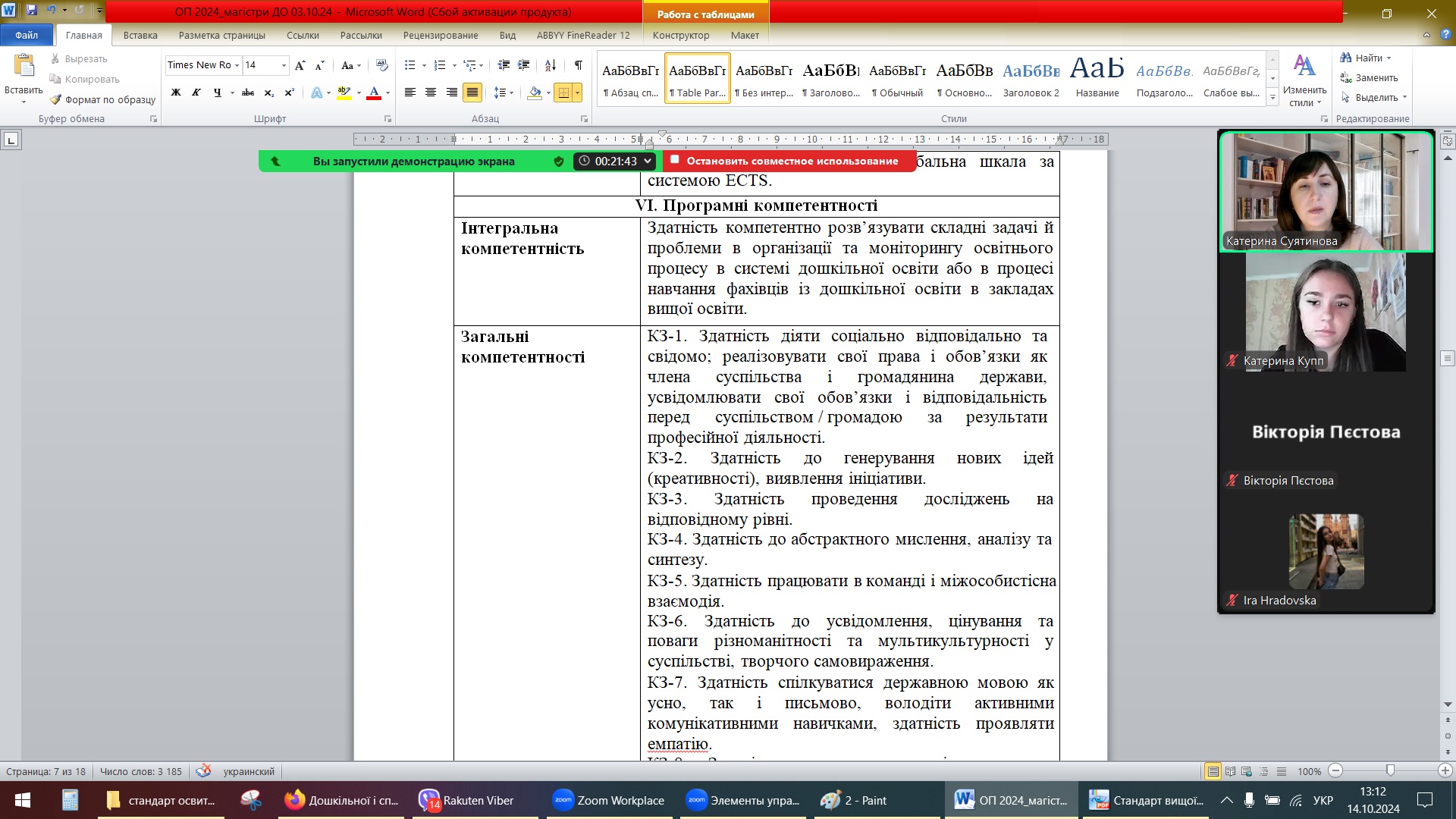Expand borders dropdown arrow

[x=578, y=93]
